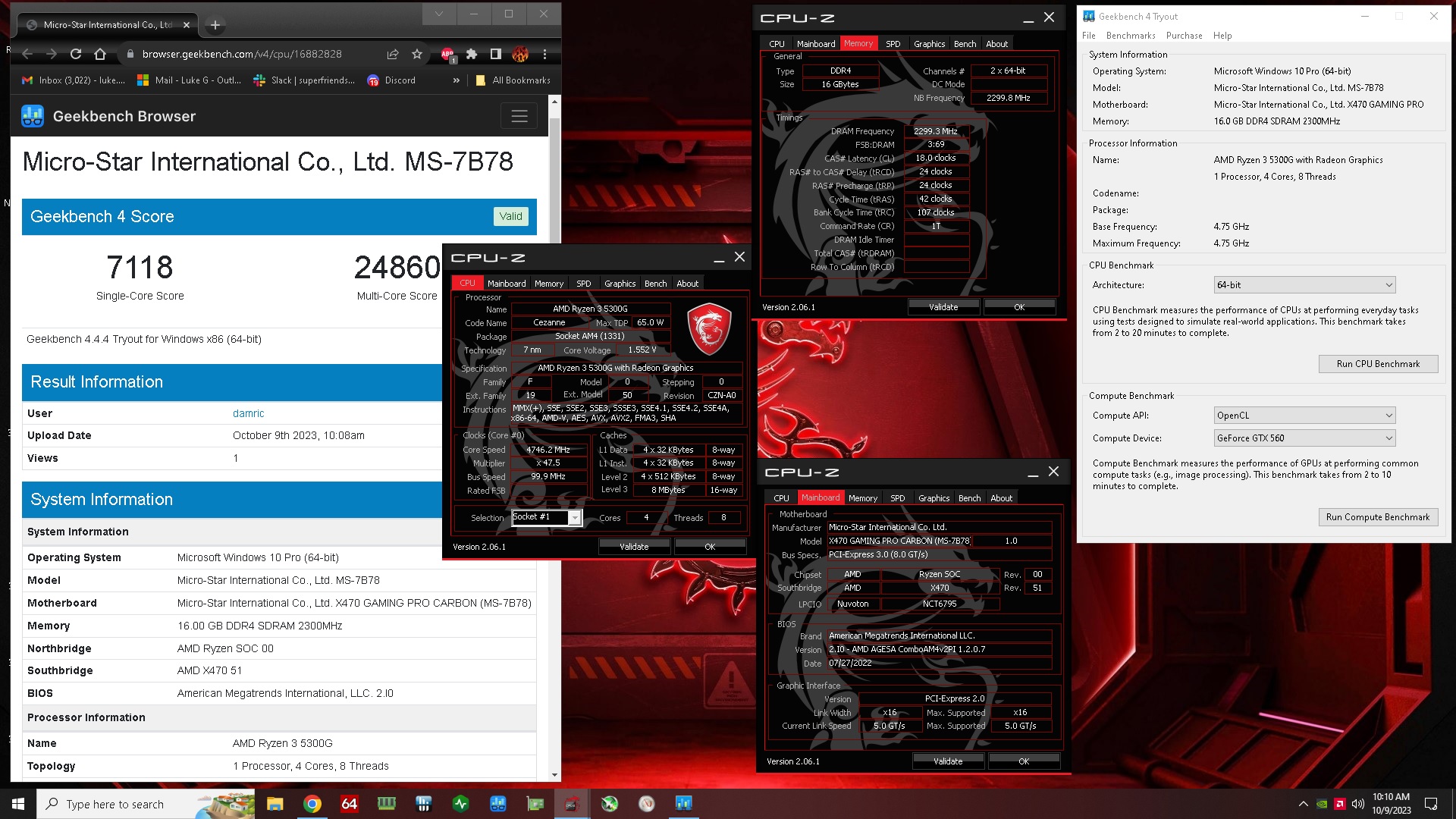
Task: Click the Chrome home button
Action: pos(100,54)
